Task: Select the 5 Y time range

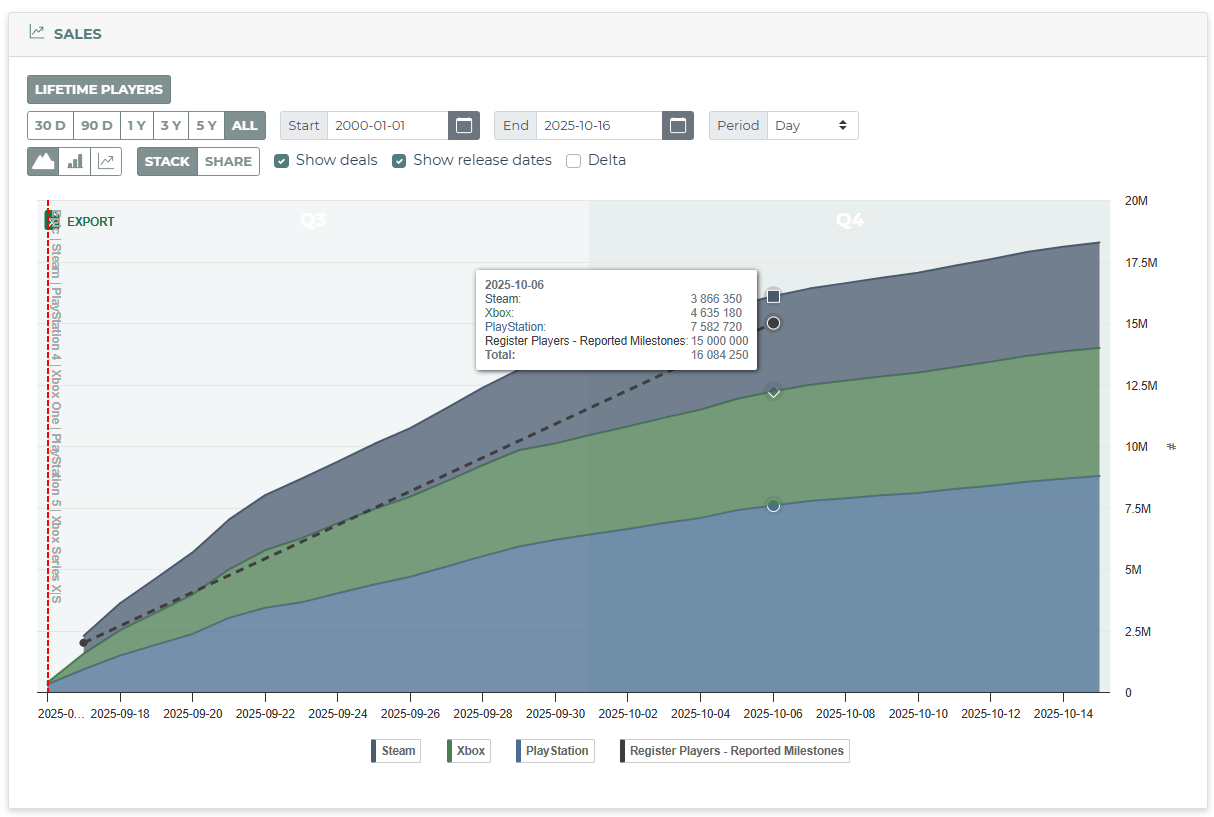Action: coord(206,125)
